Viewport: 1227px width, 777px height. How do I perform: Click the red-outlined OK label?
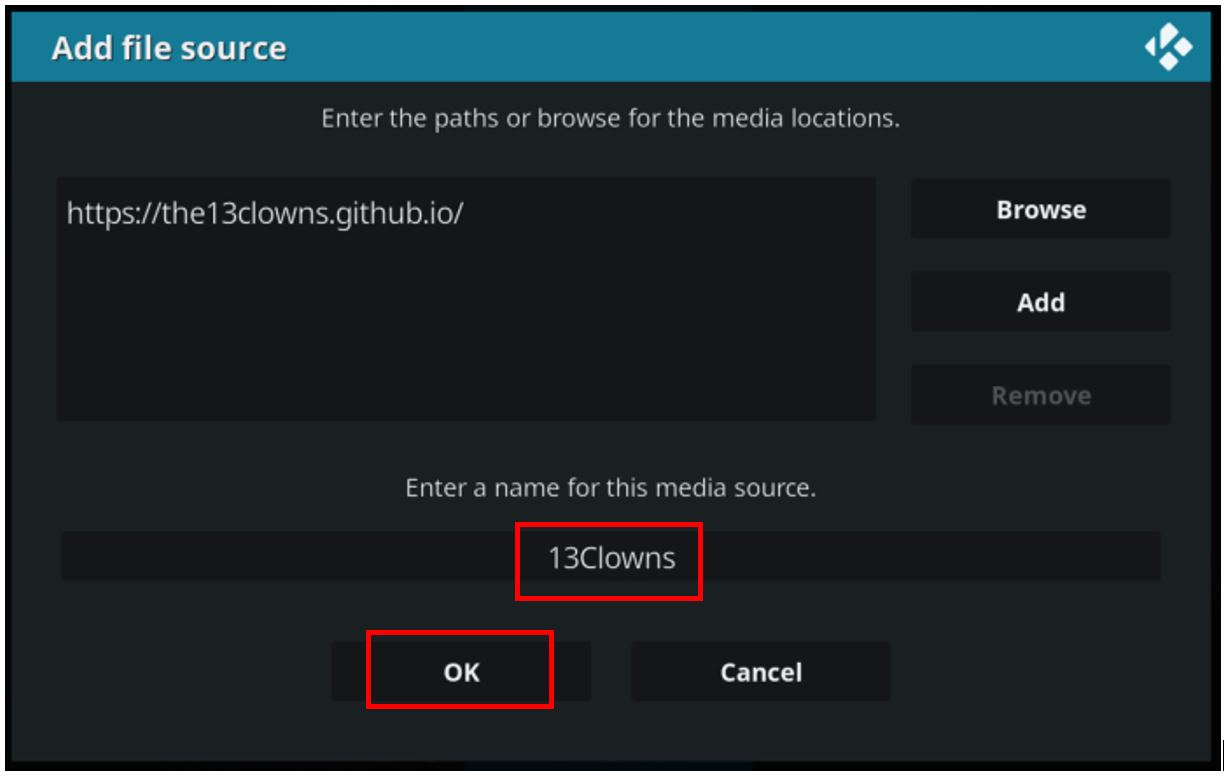tap(461, 672)
